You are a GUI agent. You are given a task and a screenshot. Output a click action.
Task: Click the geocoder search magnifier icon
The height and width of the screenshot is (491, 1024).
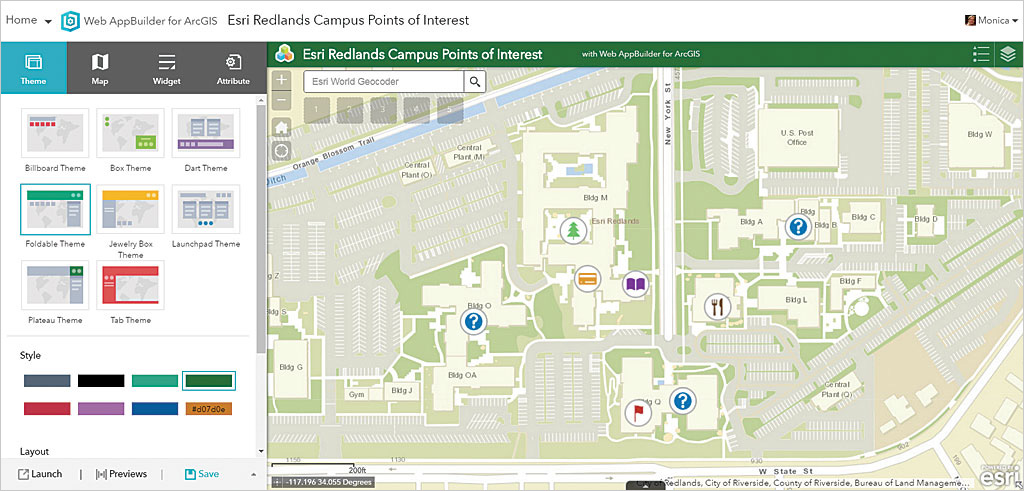475,82
